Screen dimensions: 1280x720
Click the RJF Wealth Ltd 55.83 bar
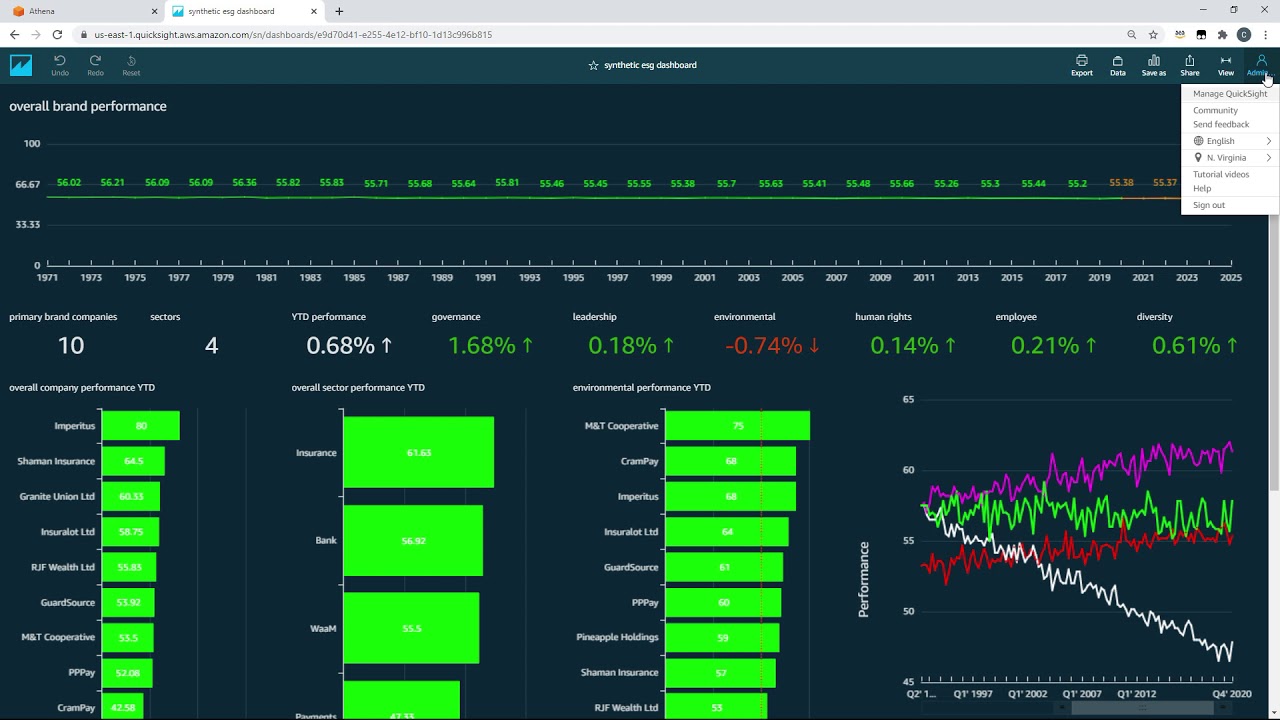click(x=129, y=567)
